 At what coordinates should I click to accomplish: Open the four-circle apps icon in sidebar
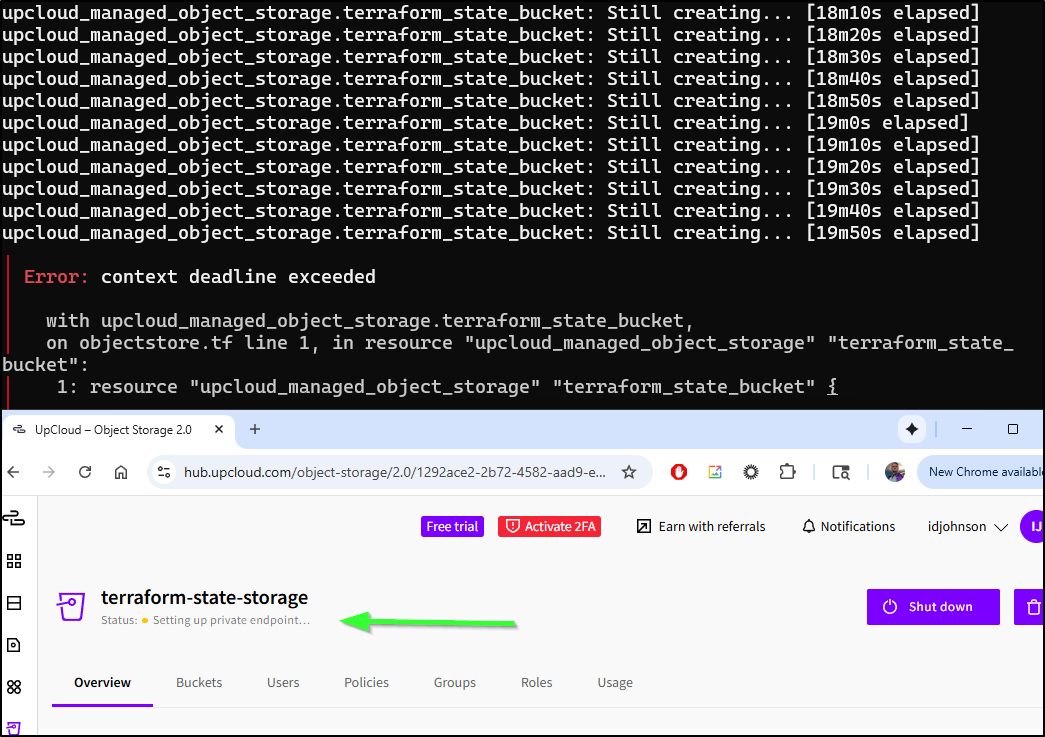[x=14, y=687]
